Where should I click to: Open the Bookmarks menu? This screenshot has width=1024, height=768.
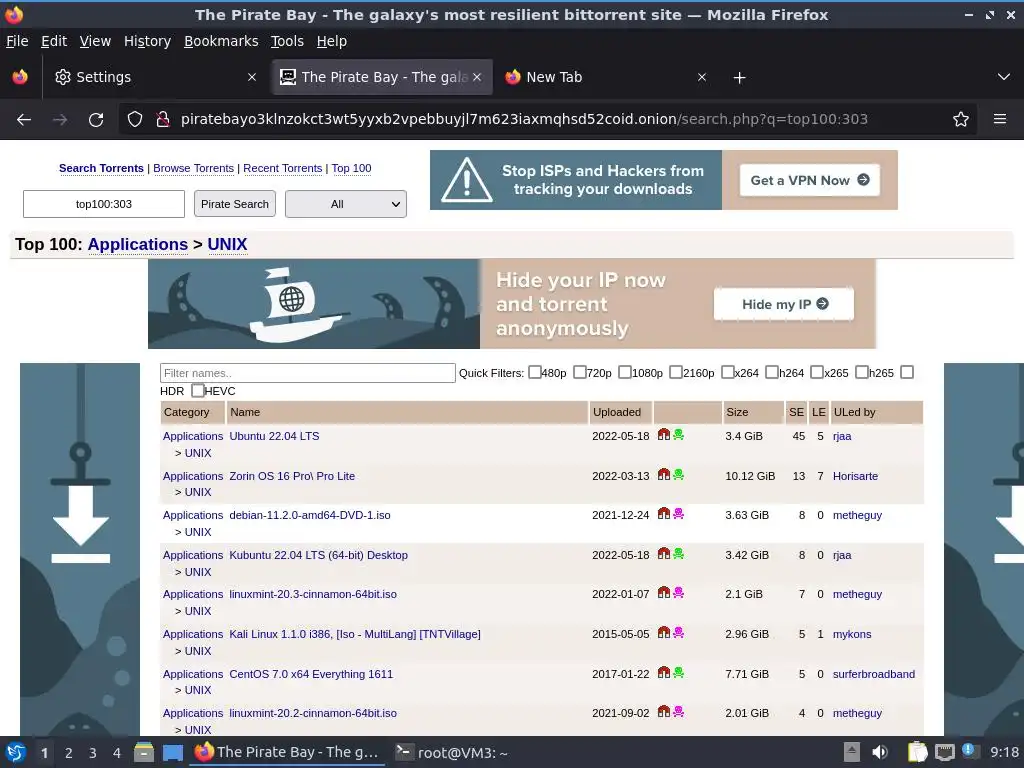coord(221,41)
